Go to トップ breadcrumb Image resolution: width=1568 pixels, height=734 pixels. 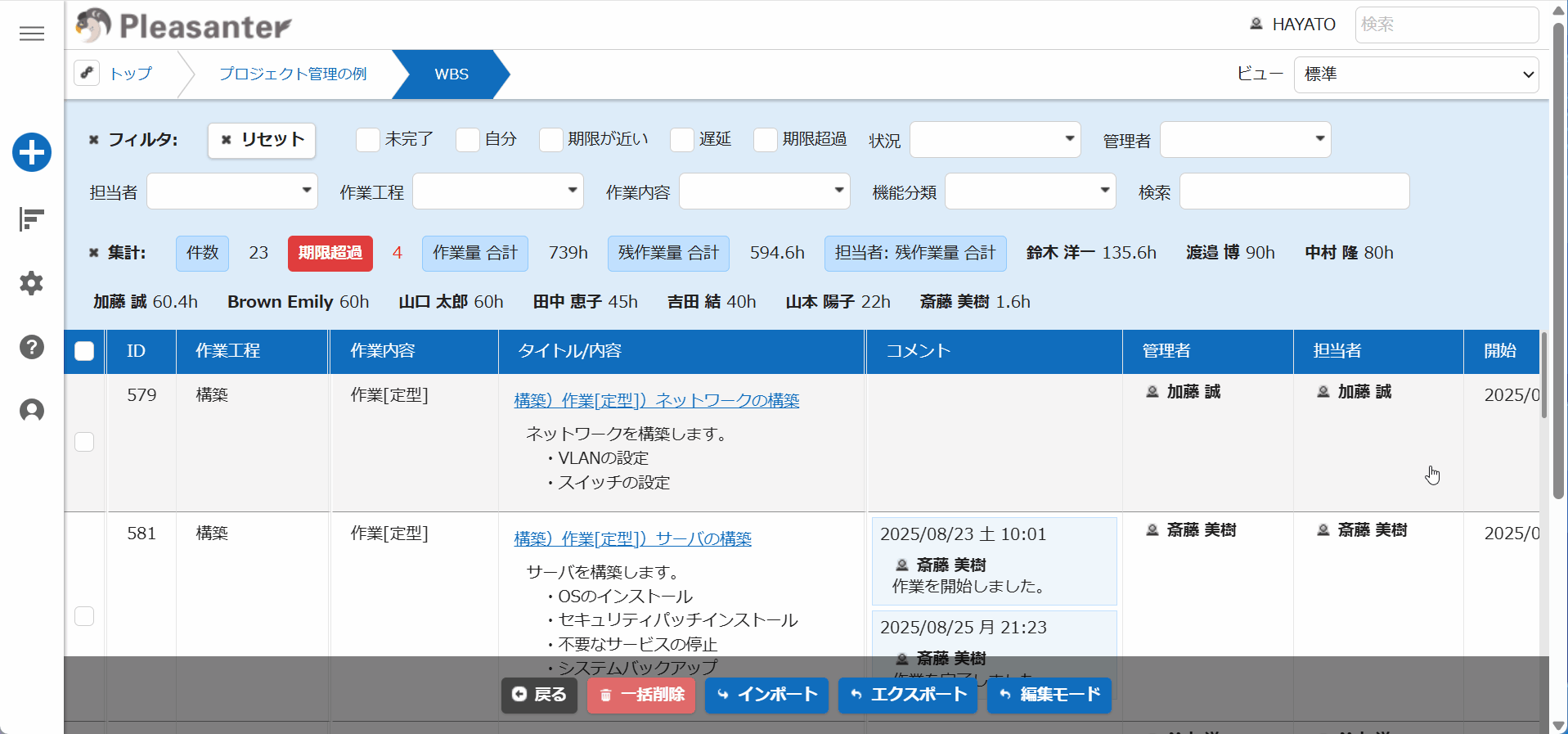(x=131, y=74)
